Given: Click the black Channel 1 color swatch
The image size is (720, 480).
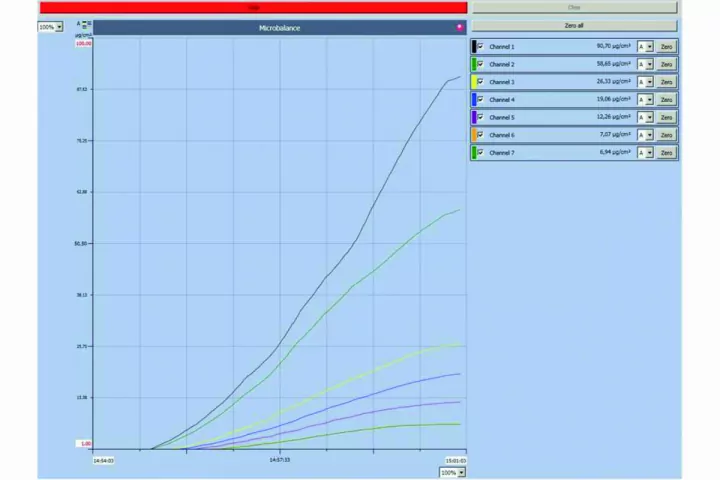Looking at the screenshot, I should point(473,46).
